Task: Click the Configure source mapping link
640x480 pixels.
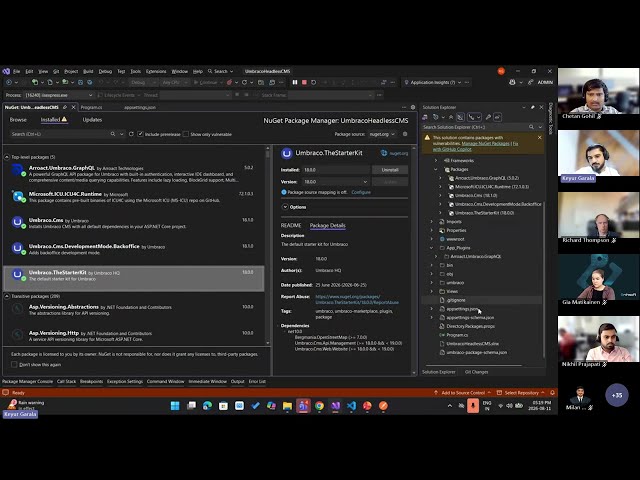Action: click(x=361, y=192)
